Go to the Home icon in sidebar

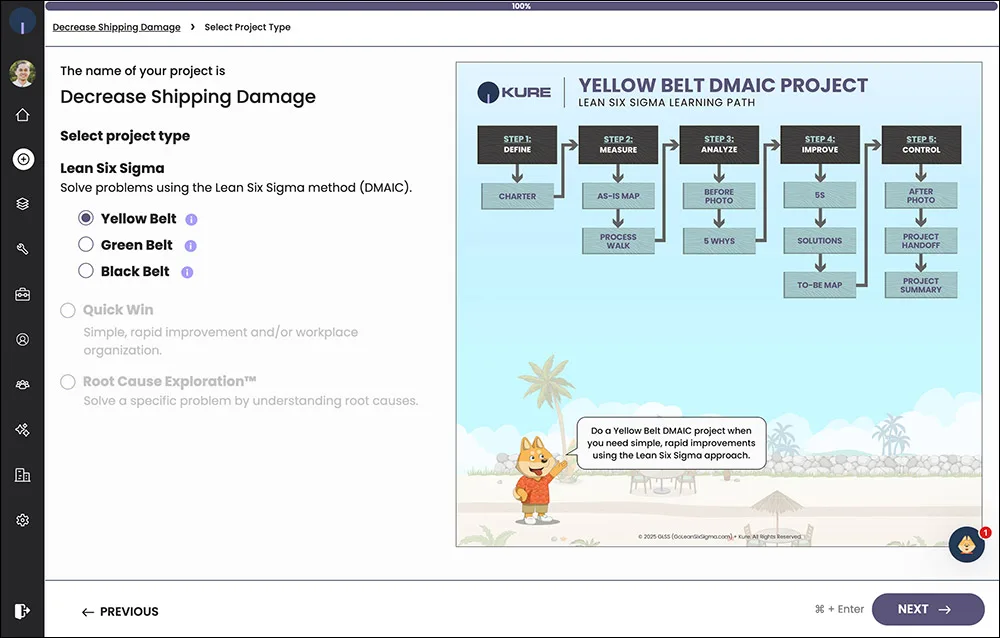coord(22,115)
